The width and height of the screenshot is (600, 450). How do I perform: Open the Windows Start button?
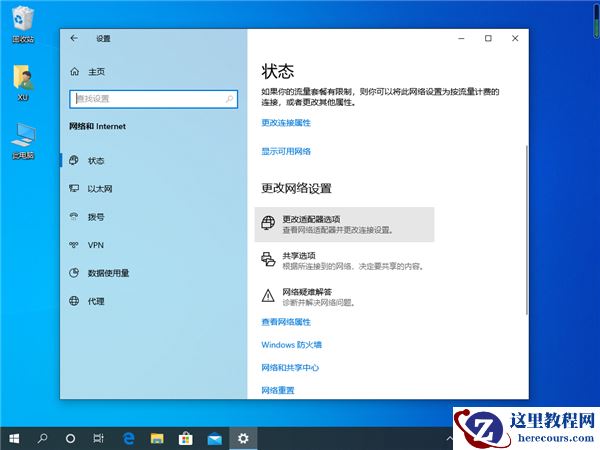point(14,439)
